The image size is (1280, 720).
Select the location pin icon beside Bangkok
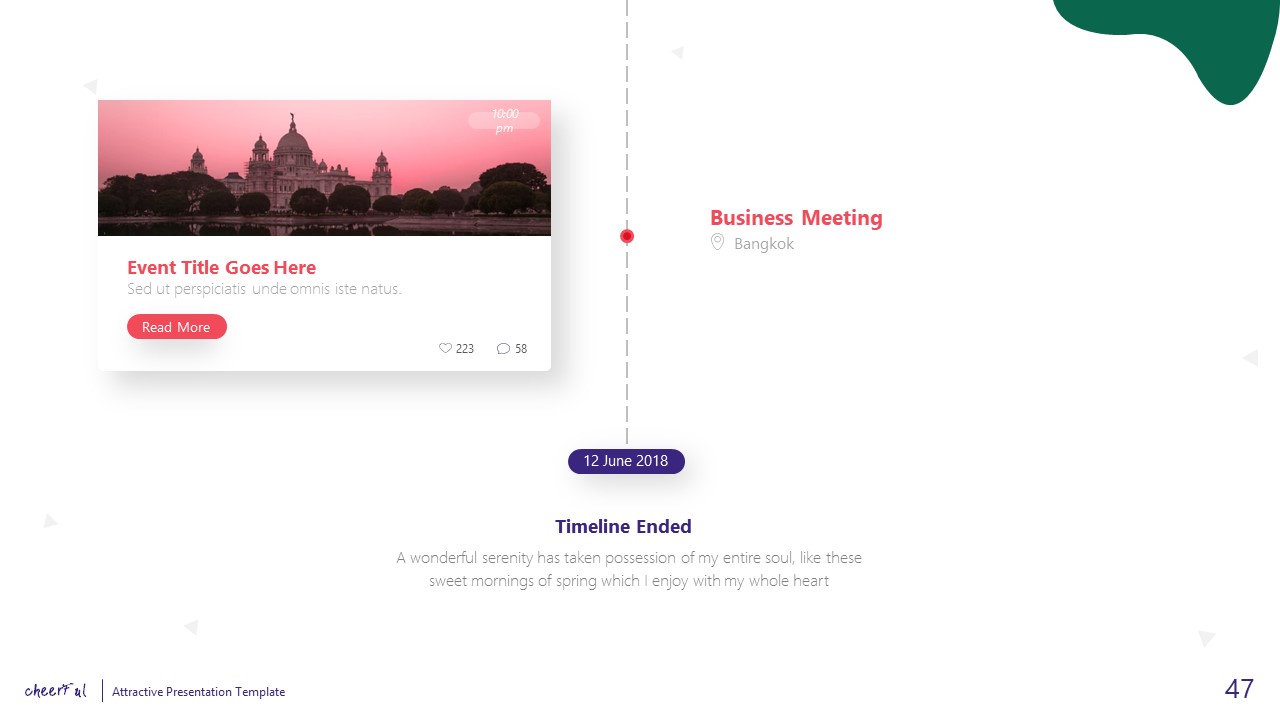pyautogui.click(x=717, y=241)
